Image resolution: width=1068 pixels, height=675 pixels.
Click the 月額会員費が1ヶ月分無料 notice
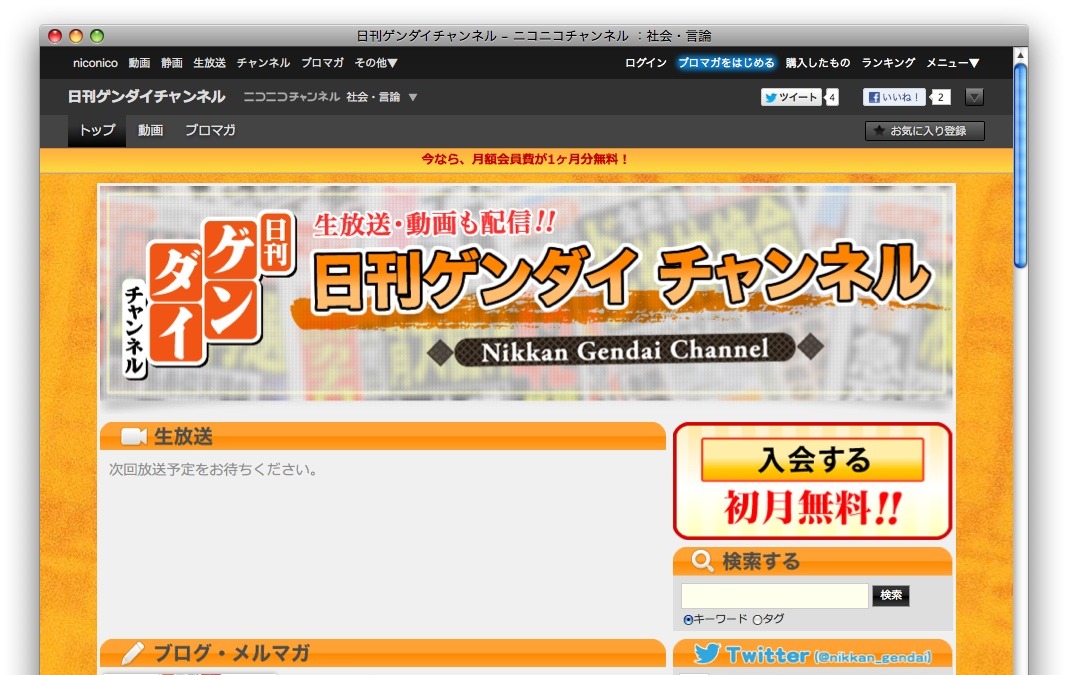pos(524,159)
